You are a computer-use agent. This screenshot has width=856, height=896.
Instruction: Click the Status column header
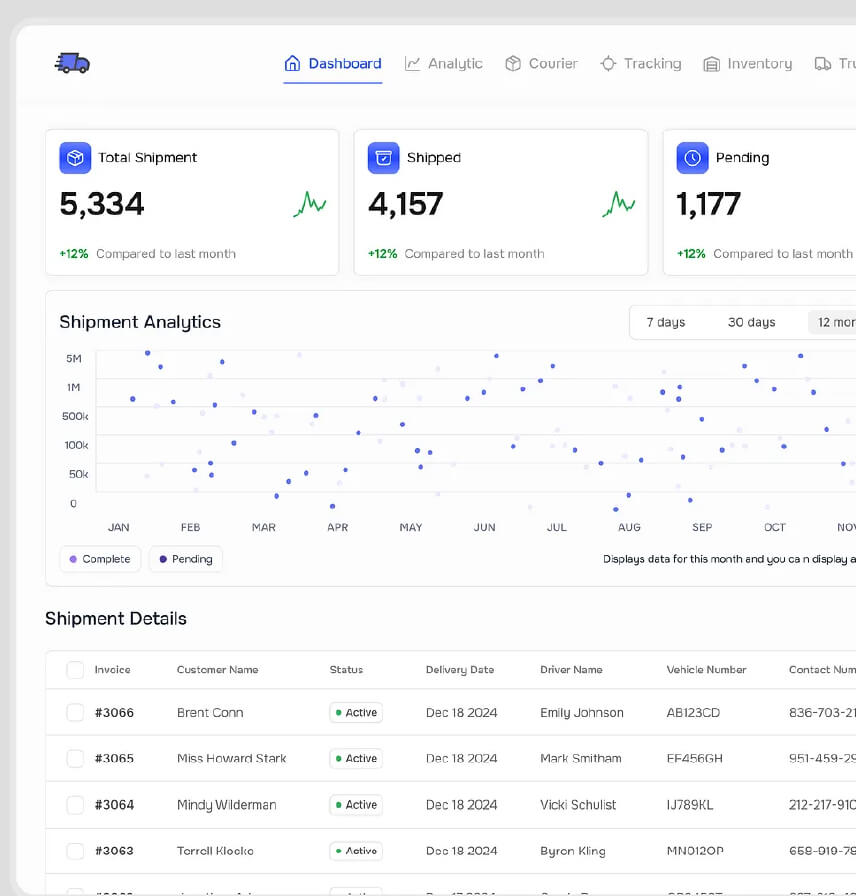tap(346, 670)
